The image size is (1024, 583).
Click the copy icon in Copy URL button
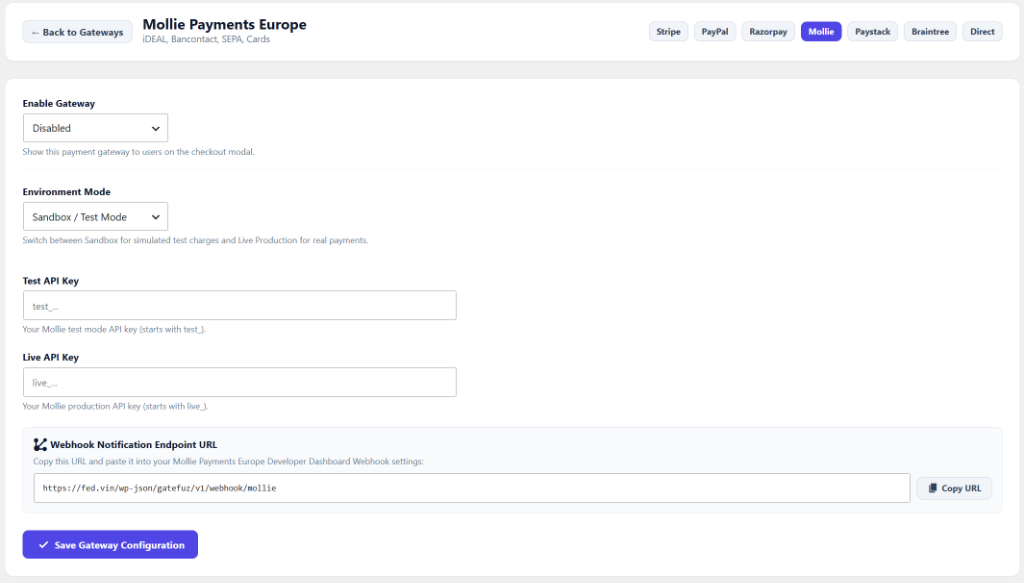click(x=933, y=488)
